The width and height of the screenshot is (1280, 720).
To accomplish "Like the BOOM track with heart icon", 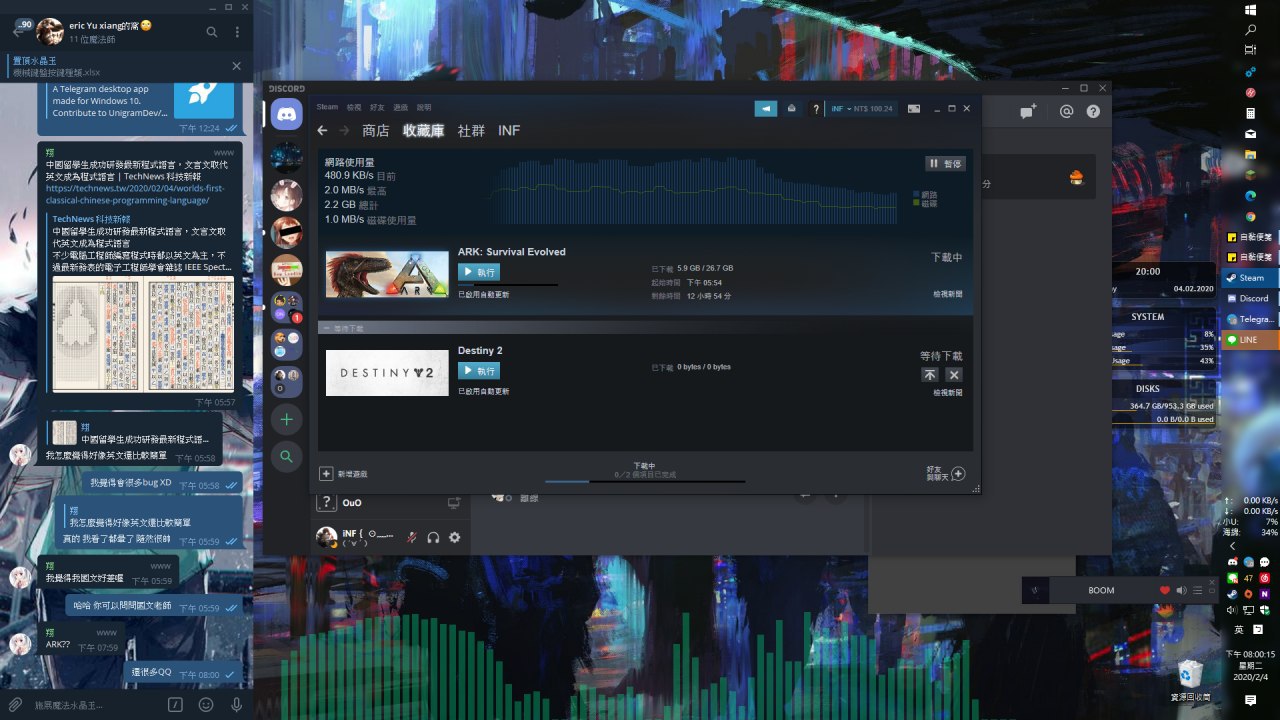I will pyautogui.click(x=1164, y=590).
